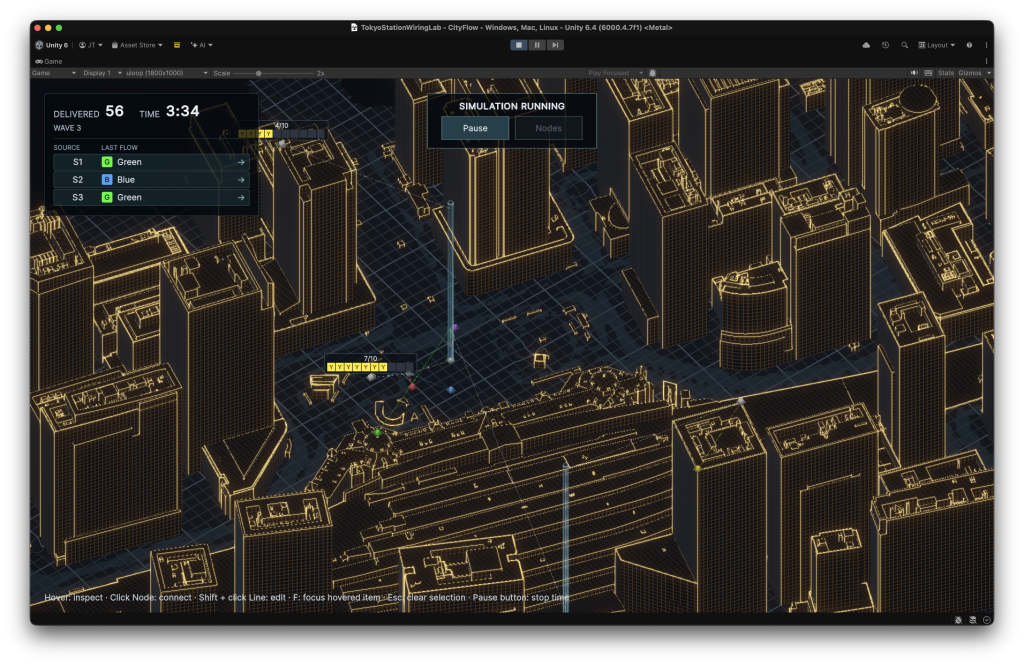Select the S1 Green source row
The image size is (1024, 665).
click(x=151, y=162)
